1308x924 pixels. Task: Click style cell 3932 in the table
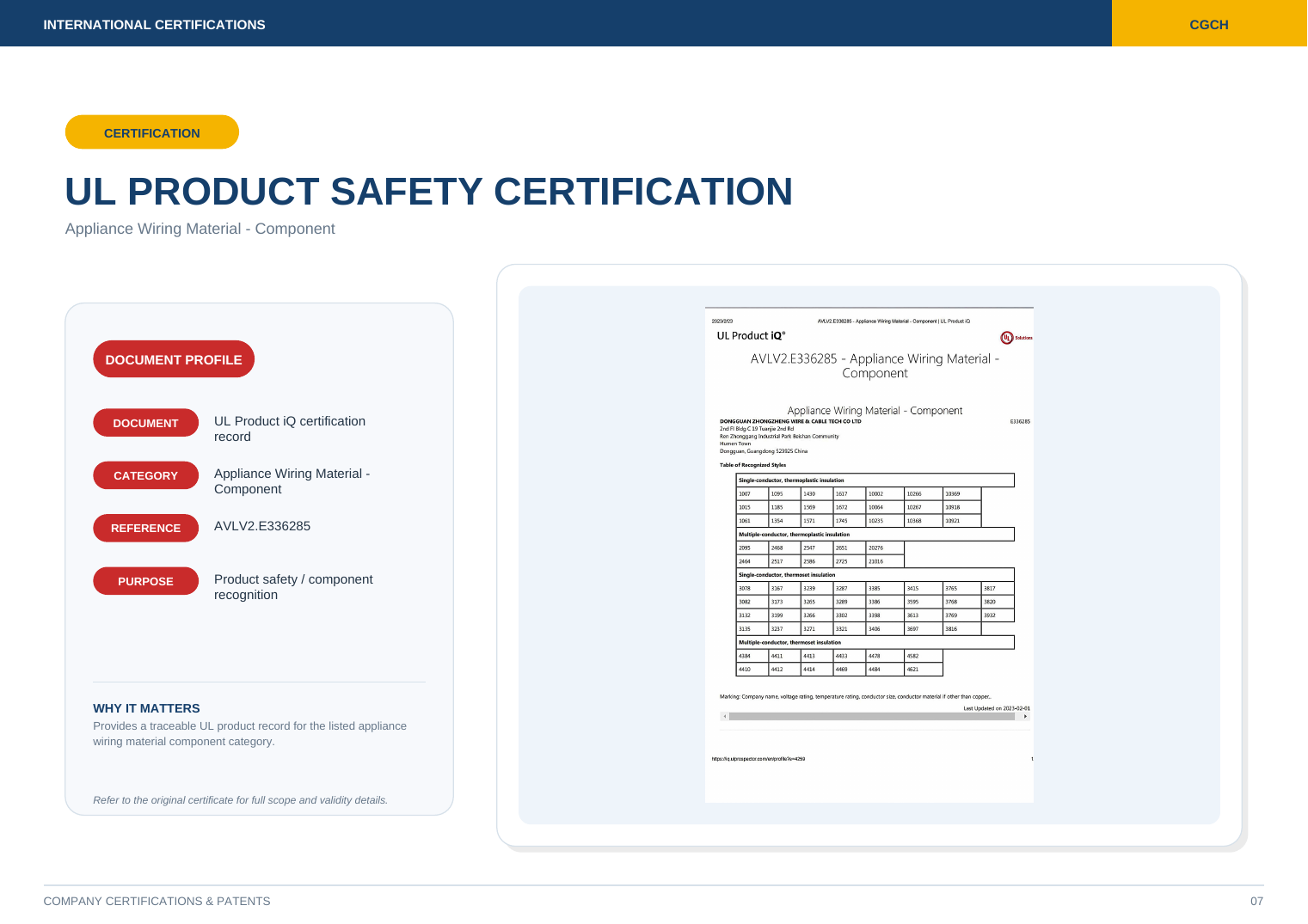tap(998, 615)
